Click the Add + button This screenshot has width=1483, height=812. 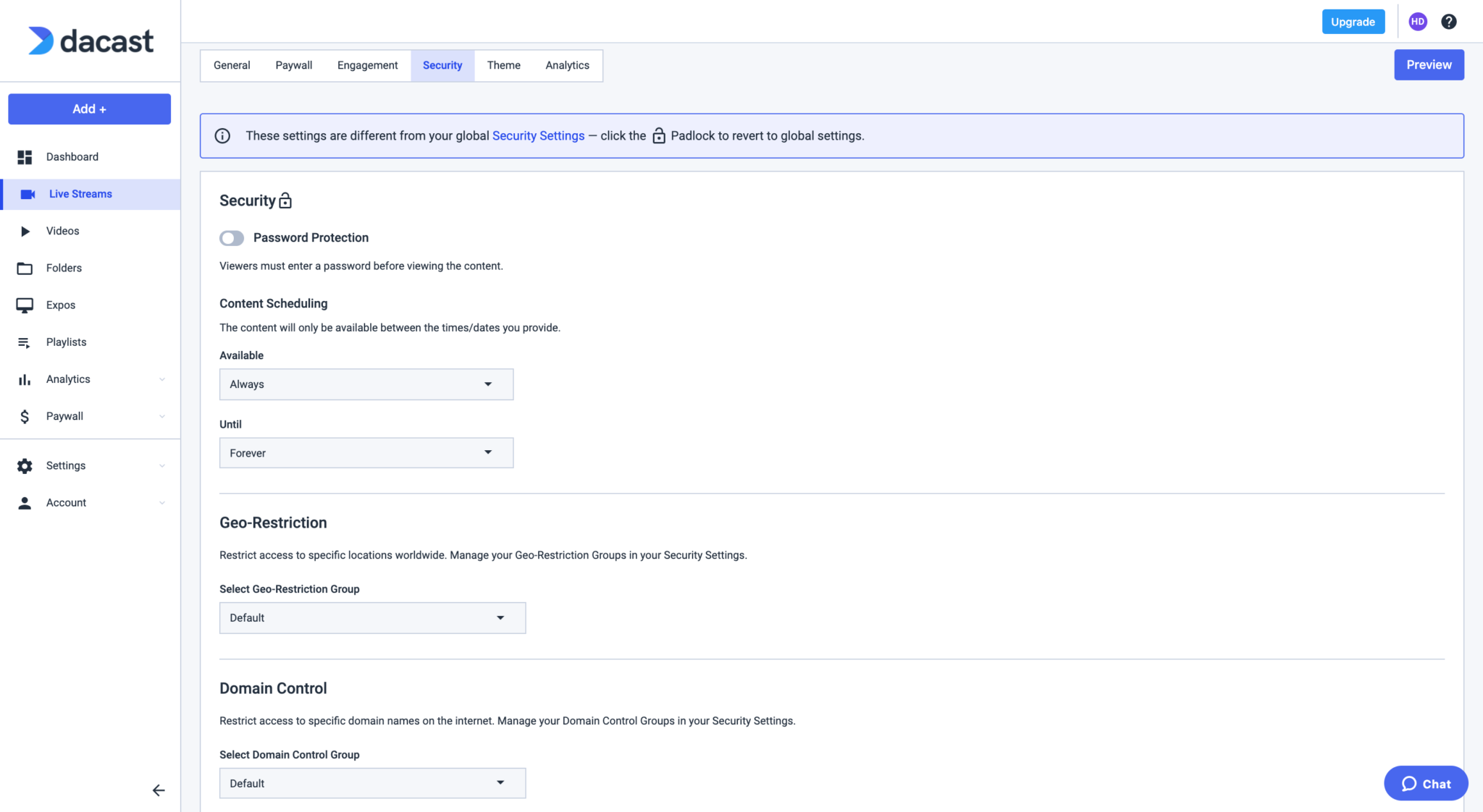[89, 109]
